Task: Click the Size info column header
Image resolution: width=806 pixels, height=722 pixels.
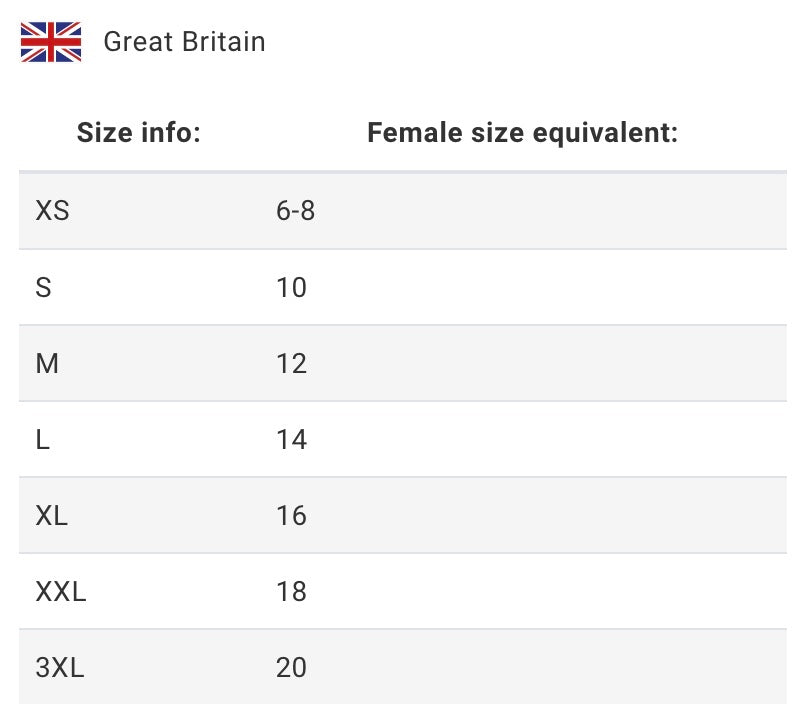Action: (x=139, y=133)
